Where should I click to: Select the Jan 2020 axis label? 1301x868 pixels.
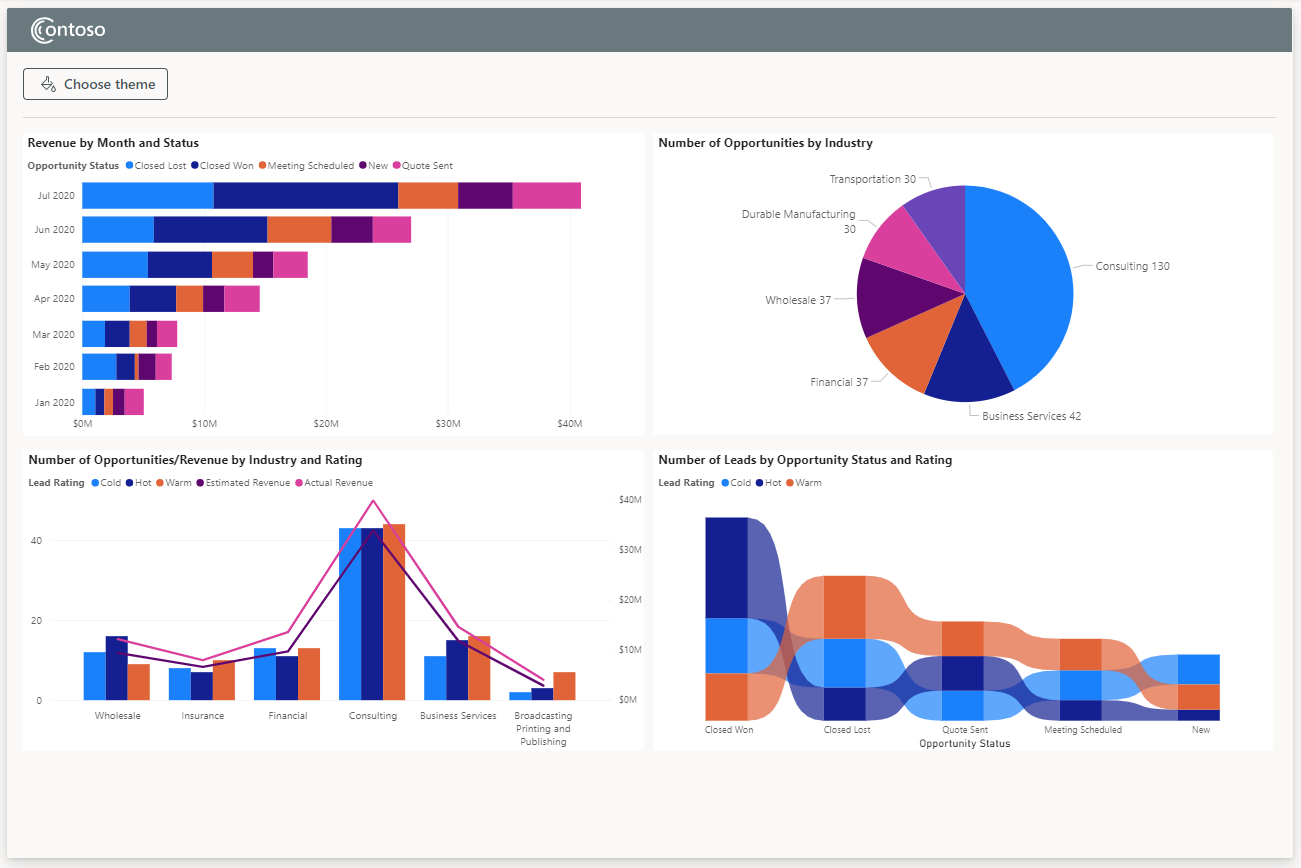pyautogui.click(x=53, y=402)
